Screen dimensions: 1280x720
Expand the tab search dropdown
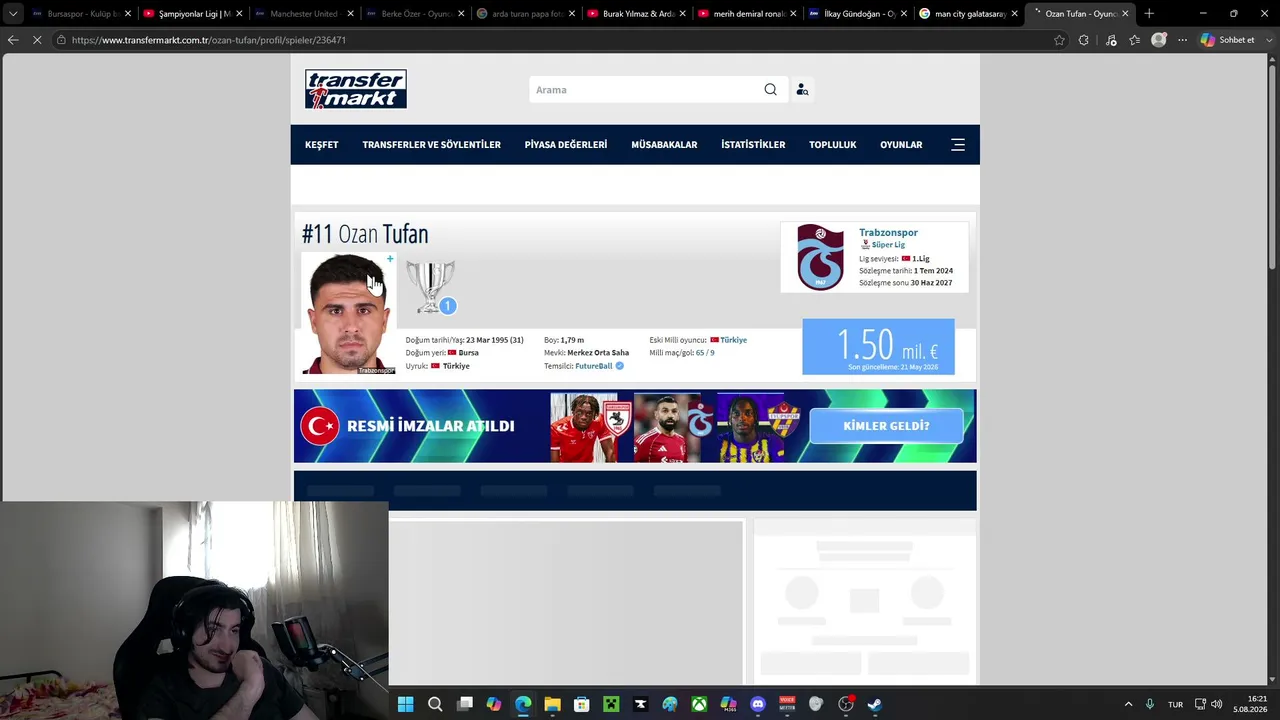(13, 14)
